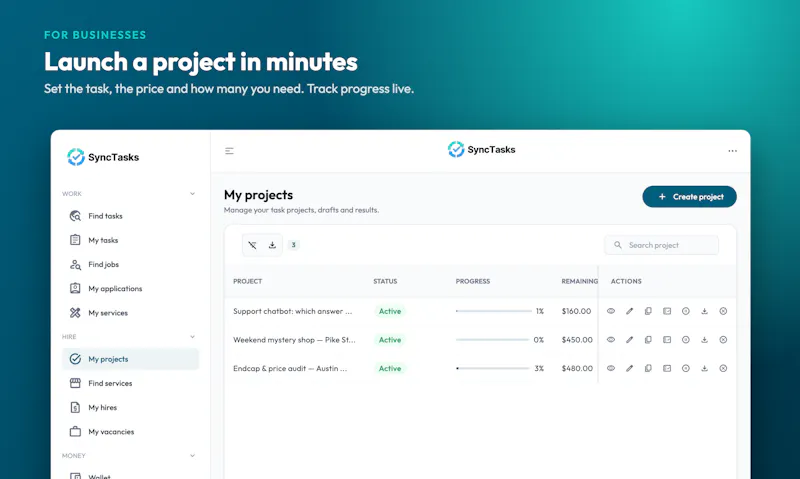The image size is (800, 479).
Task: Click the $160.00 remaining amount
Action: [x=577, y=311]
